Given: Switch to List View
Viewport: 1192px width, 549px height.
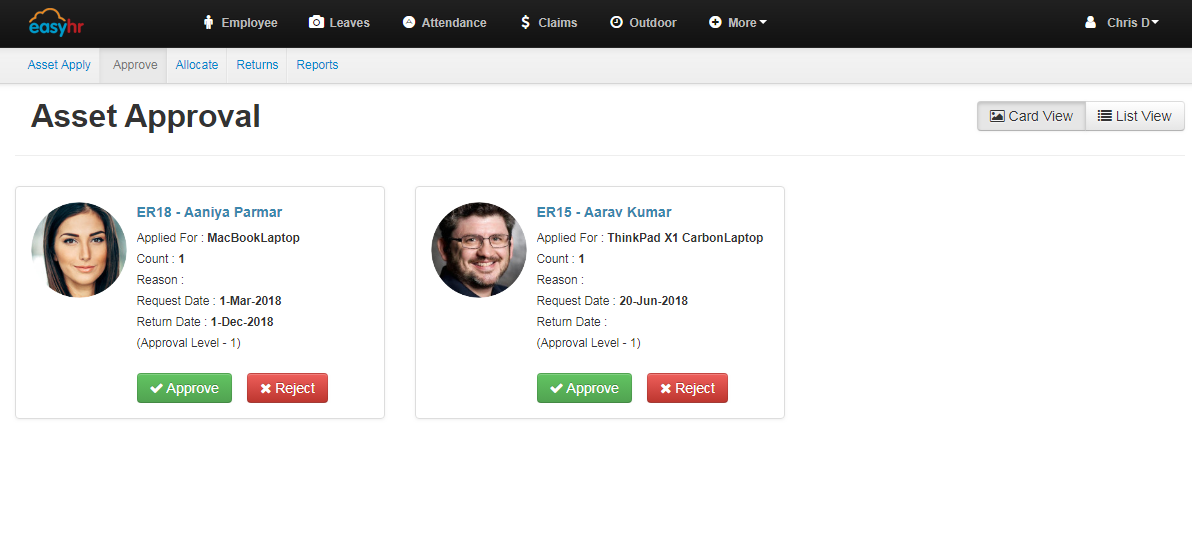Looking at the screenshot, I should click(1135, 116).
